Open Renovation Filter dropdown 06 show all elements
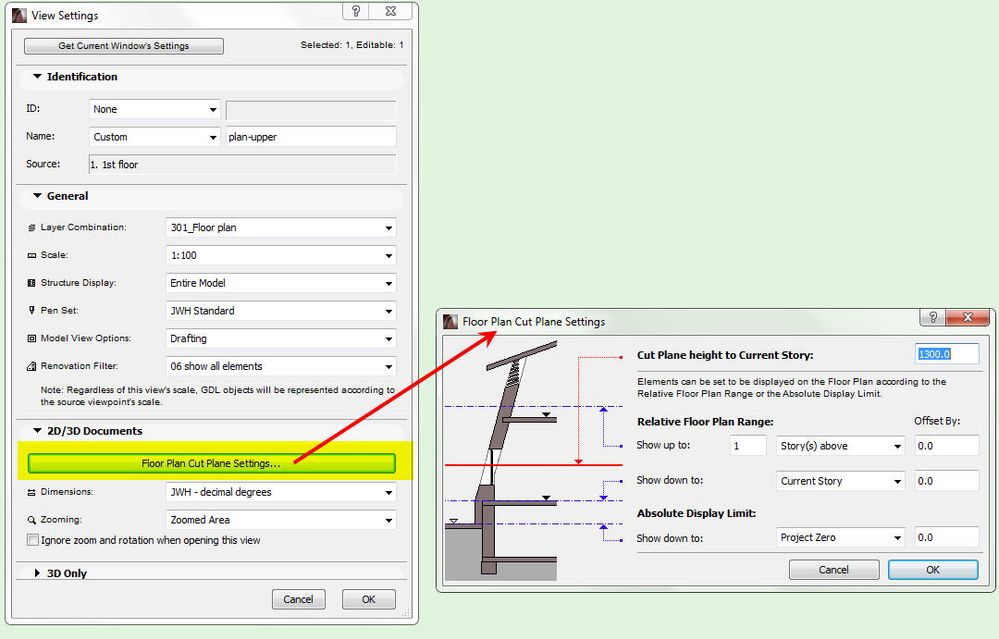999x639 pixels. pyautogui.click(x=281, y=366)
